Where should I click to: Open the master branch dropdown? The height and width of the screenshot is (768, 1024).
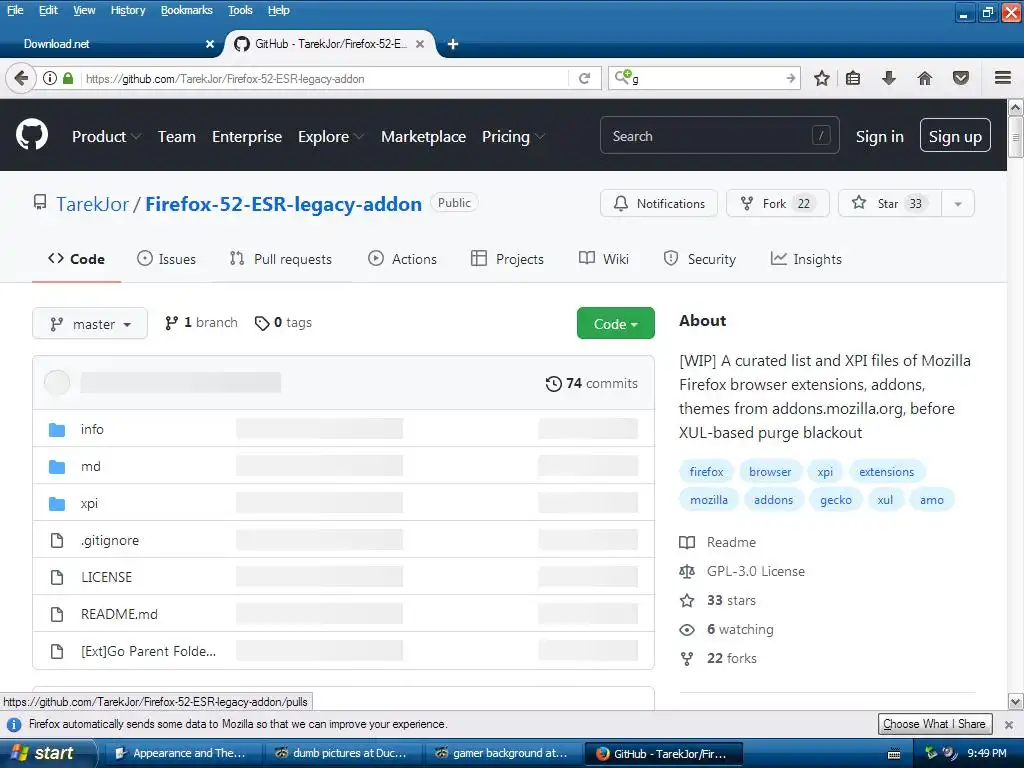click(x=90, y=324)
